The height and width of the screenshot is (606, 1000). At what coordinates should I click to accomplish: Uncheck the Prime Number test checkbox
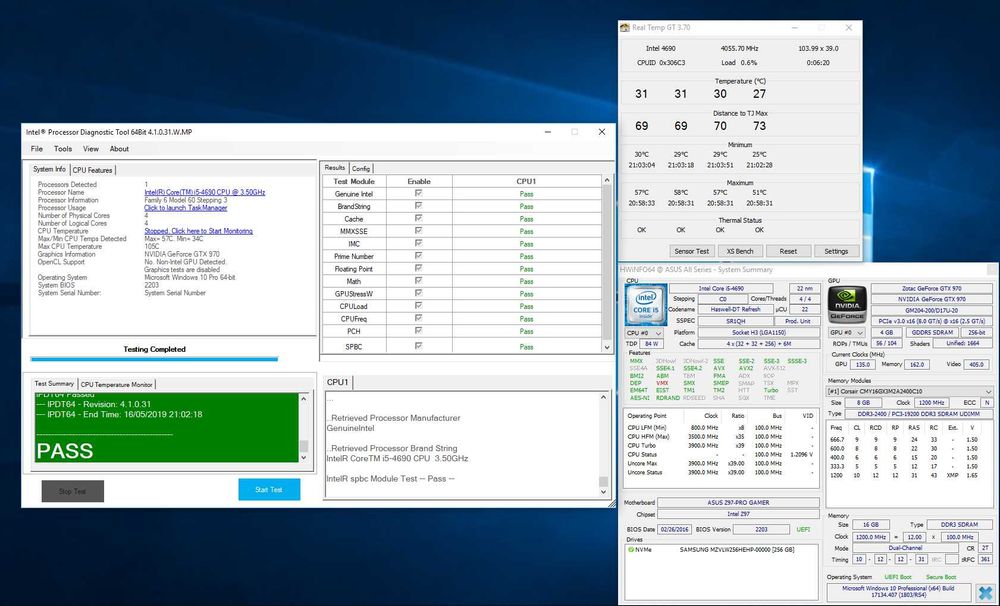pos(418,255)
